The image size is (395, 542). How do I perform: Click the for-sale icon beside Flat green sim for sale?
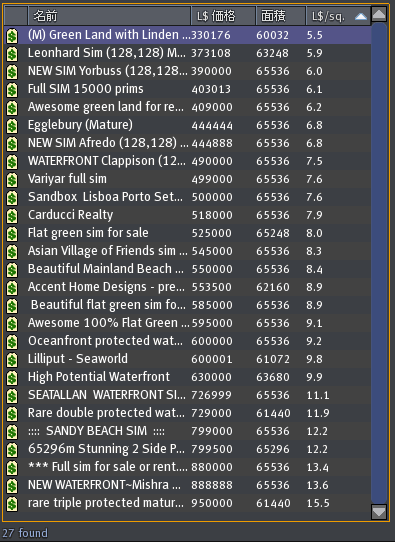coord(12,234)
